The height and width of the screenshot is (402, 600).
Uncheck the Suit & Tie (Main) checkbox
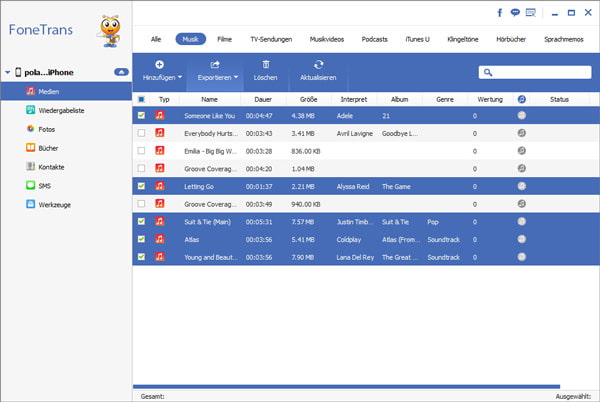(x=141, y=221)
